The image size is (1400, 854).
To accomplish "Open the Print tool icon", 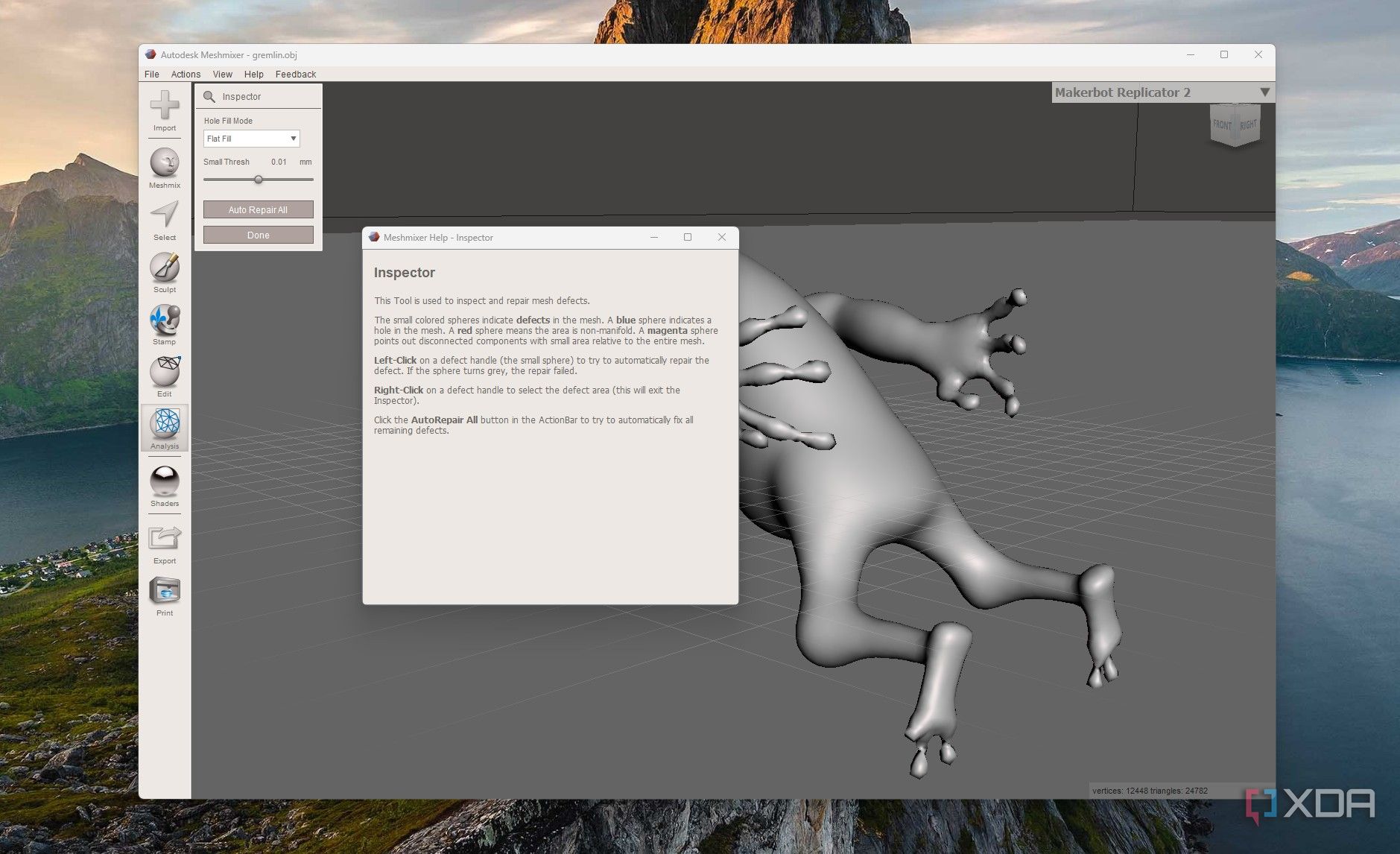I will [165, 590].
